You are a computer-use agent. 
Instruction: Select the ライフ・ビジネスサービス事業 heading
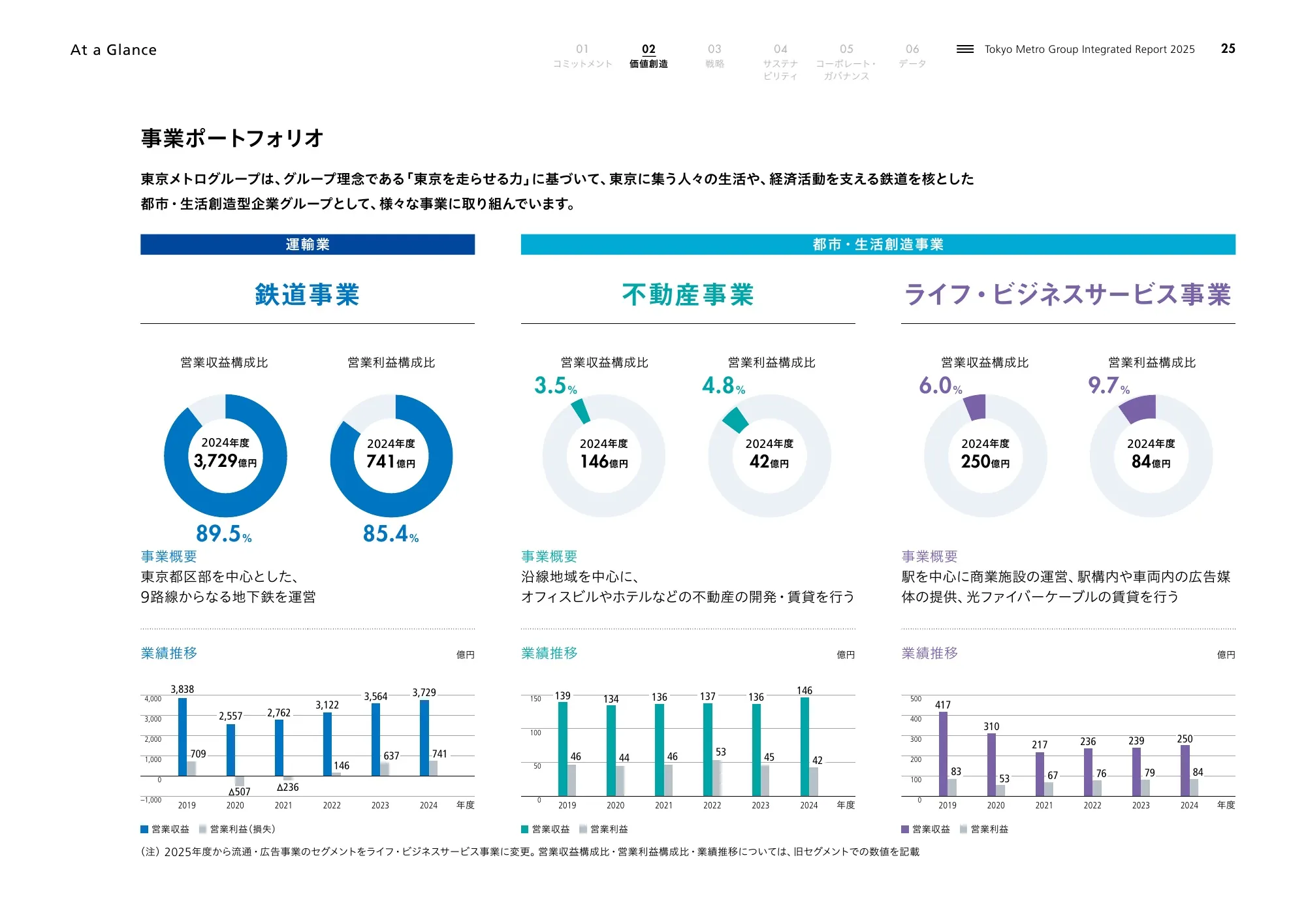(x=1068, y=295)
